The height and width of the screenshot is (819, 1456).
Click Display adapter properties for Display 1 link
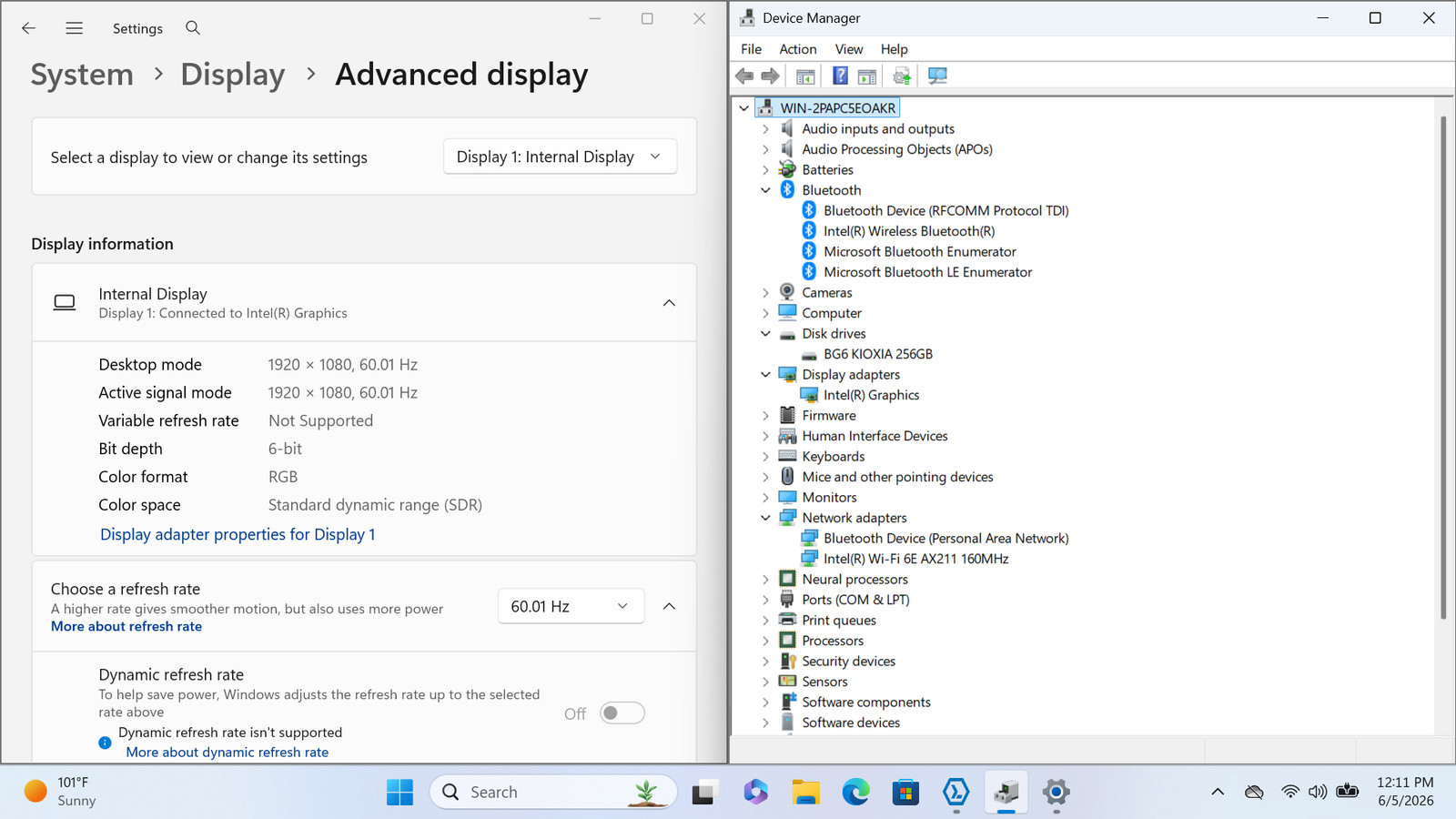click(x=238, y=534)
